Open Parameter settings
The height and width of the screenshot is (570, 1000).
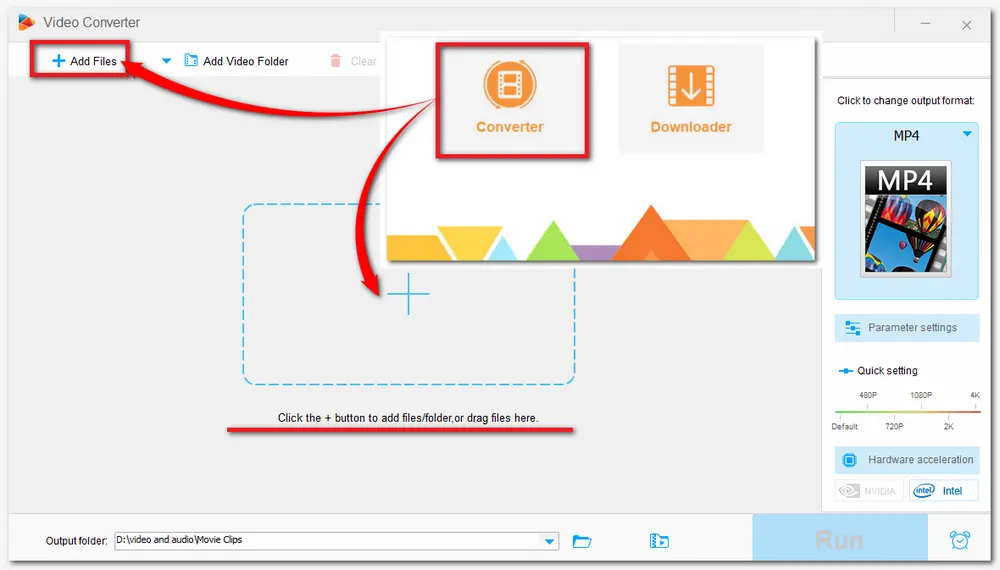click(906, 328)
